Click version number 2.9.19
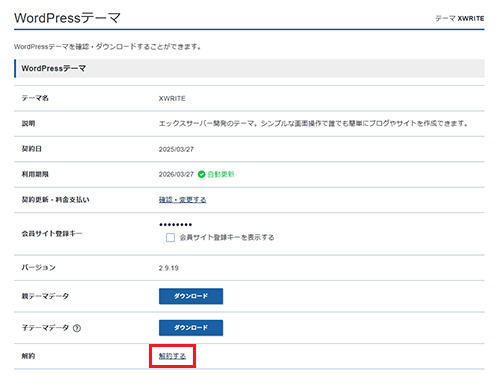The height and width of the screenshot is (389, 500). (168, 268)
